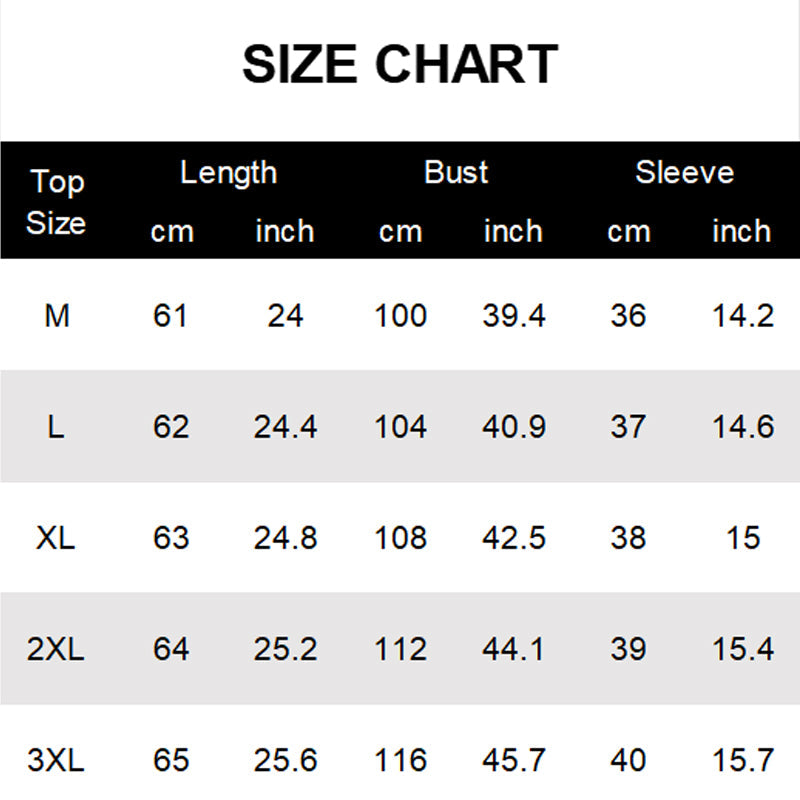Select the 104 cm bust value
800x800 pixels.
(x=400, y=427)
